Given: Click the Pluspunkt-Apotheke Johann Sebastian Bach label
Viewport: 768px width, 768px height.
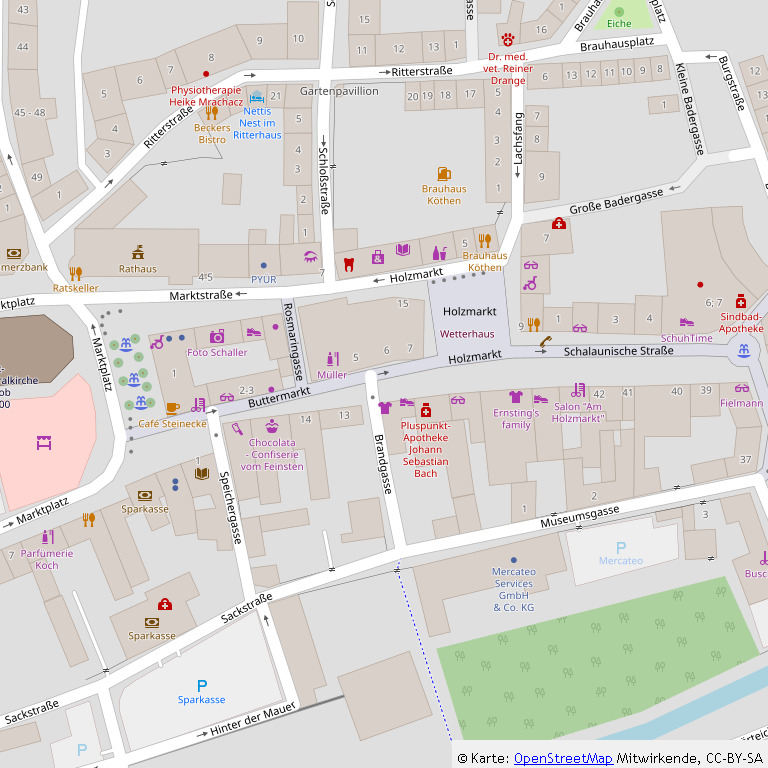Looking at the screenshot, I should click(426, 449).
